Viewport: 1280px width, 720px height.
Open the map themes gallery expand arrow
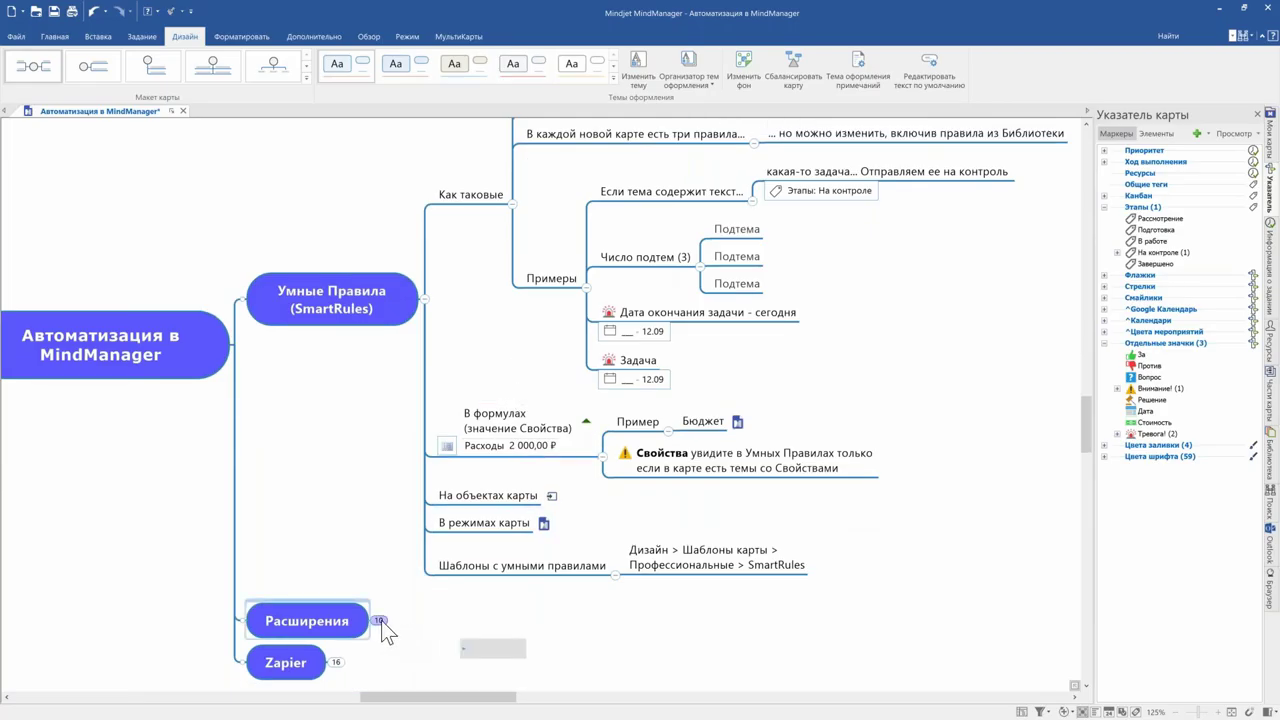pyautogui.click(x=613, y=77)
